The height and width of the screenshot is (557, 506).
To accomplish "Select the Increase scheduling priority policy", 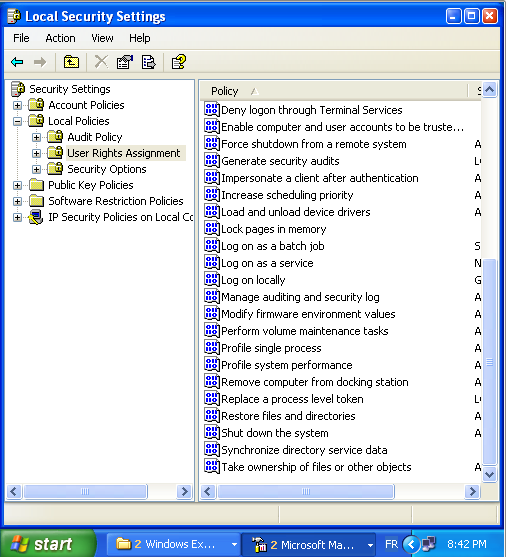I will point(287,195).
